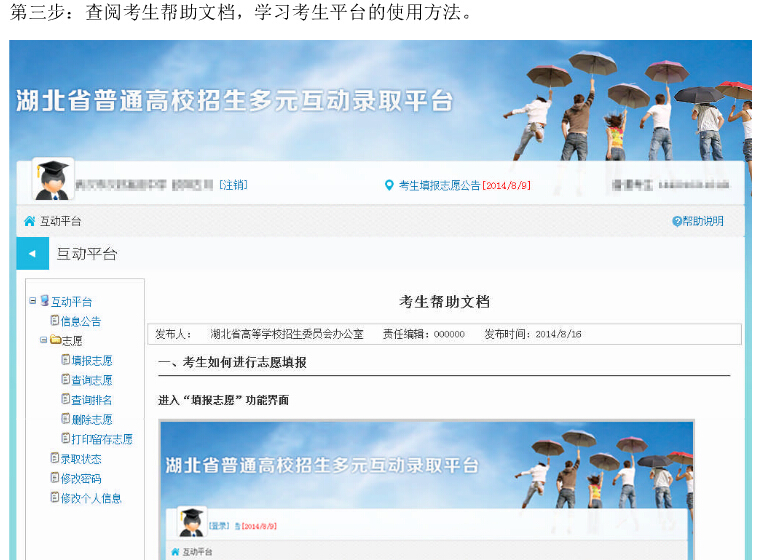Click the computer icon of 互动平台 root node
Screen dimensions: 760x560
click(x=44, y=301)
